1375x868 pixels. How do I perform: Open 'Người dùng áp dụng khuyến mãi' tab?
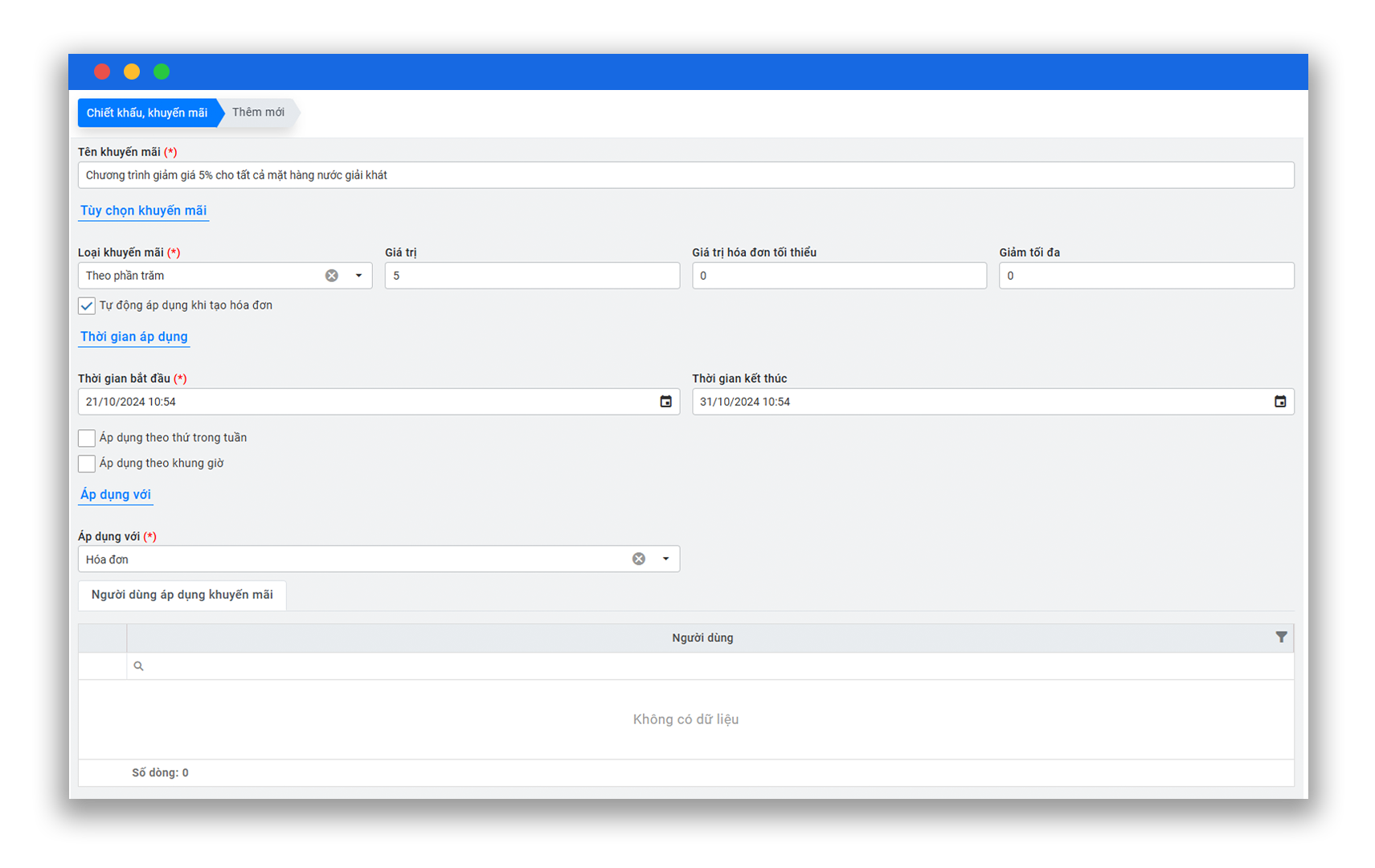[182, 595]
